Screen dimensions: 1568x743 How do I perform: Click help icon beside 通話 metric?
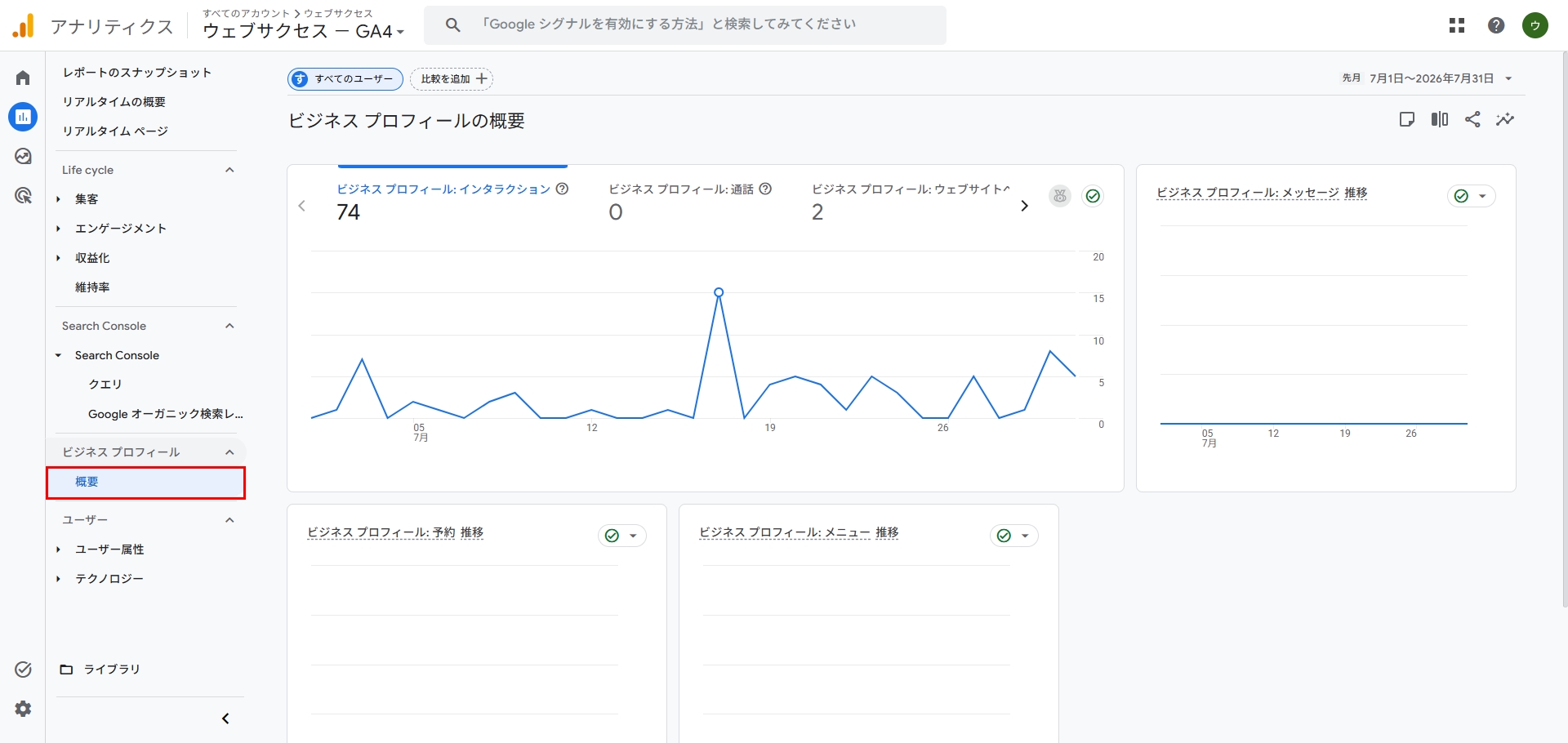[765, 189]
